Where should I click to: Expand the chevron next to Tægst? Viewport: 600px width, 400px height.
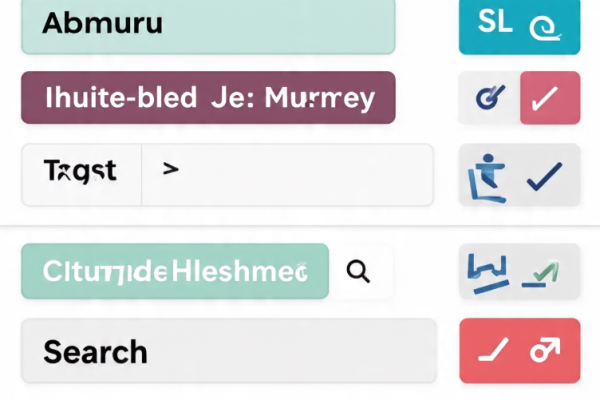click(171, 171)
